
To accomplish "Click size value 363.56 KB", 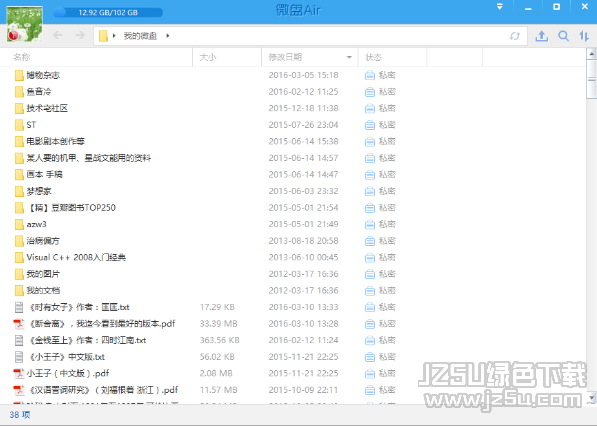I will point(220,340).
